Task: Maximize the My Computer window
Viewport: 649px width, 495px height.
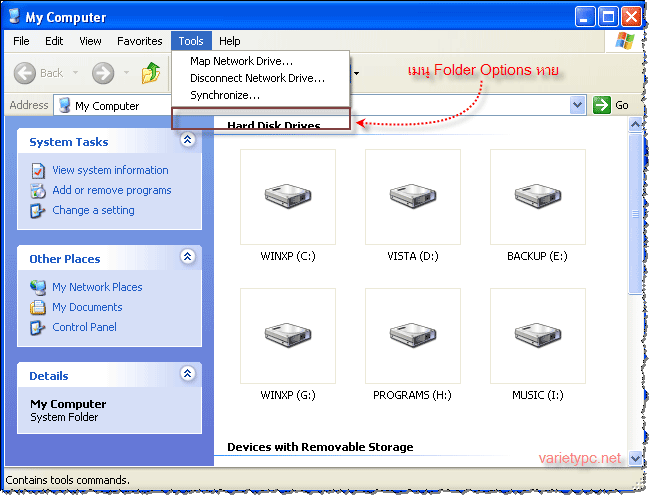Action: click(608, 17)
